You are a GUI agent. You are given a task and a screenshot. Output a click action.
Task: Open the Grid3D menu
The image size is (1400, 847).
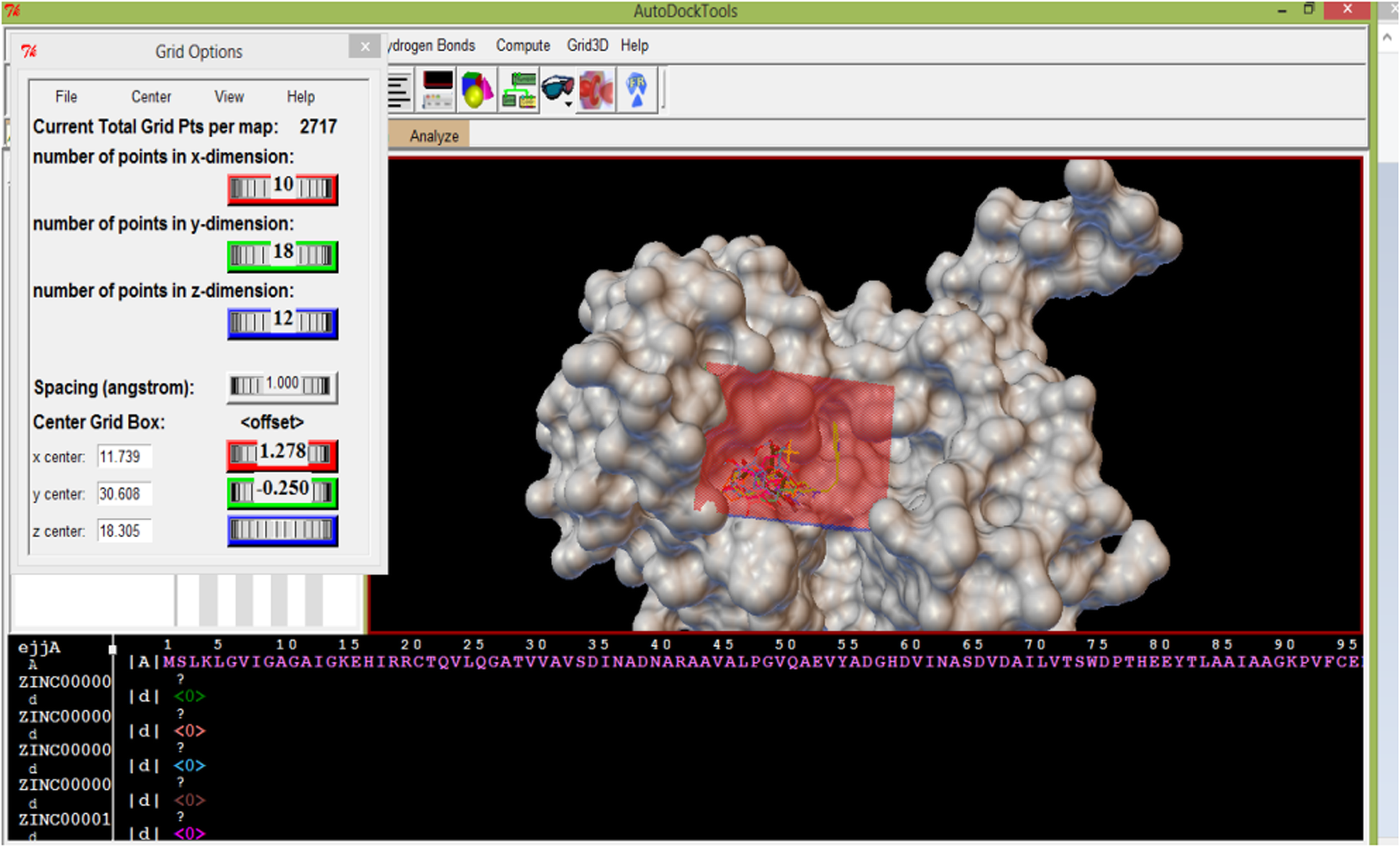[x=587, y=45]
